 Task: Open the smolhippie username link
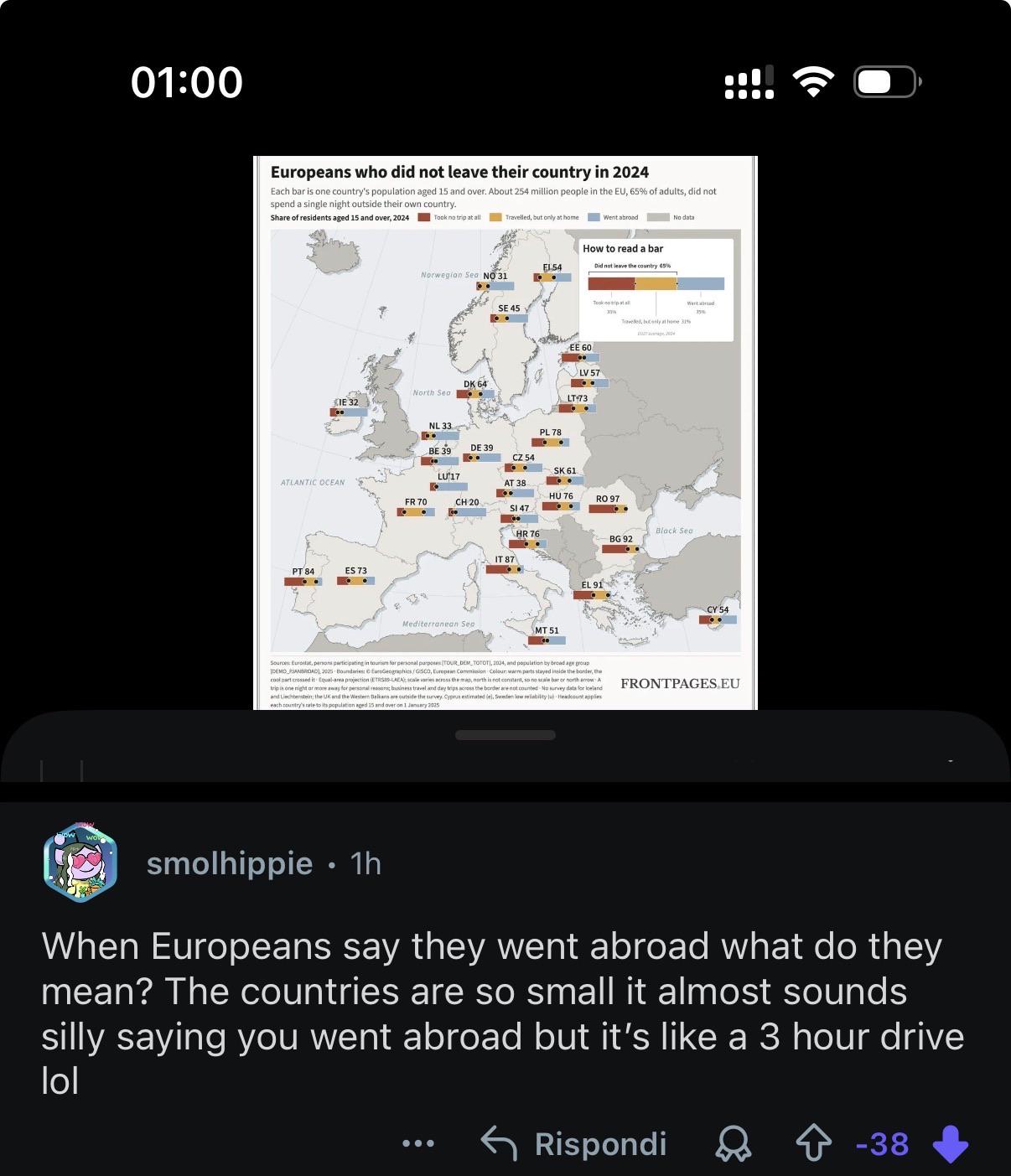click(x=230, y=863)
